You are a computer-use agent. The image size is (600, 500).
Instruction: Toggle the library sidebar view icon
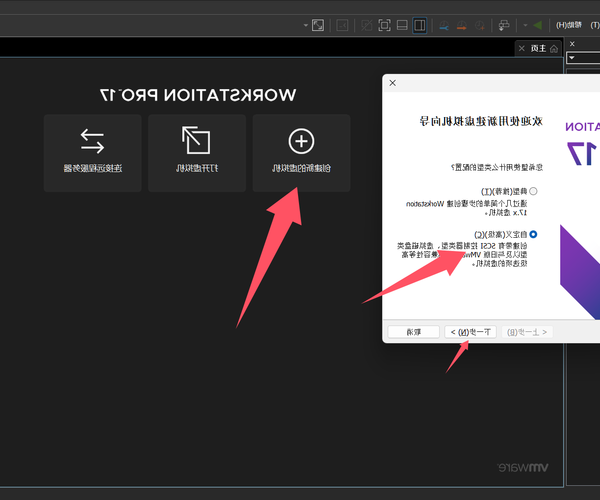click(420, 25)
